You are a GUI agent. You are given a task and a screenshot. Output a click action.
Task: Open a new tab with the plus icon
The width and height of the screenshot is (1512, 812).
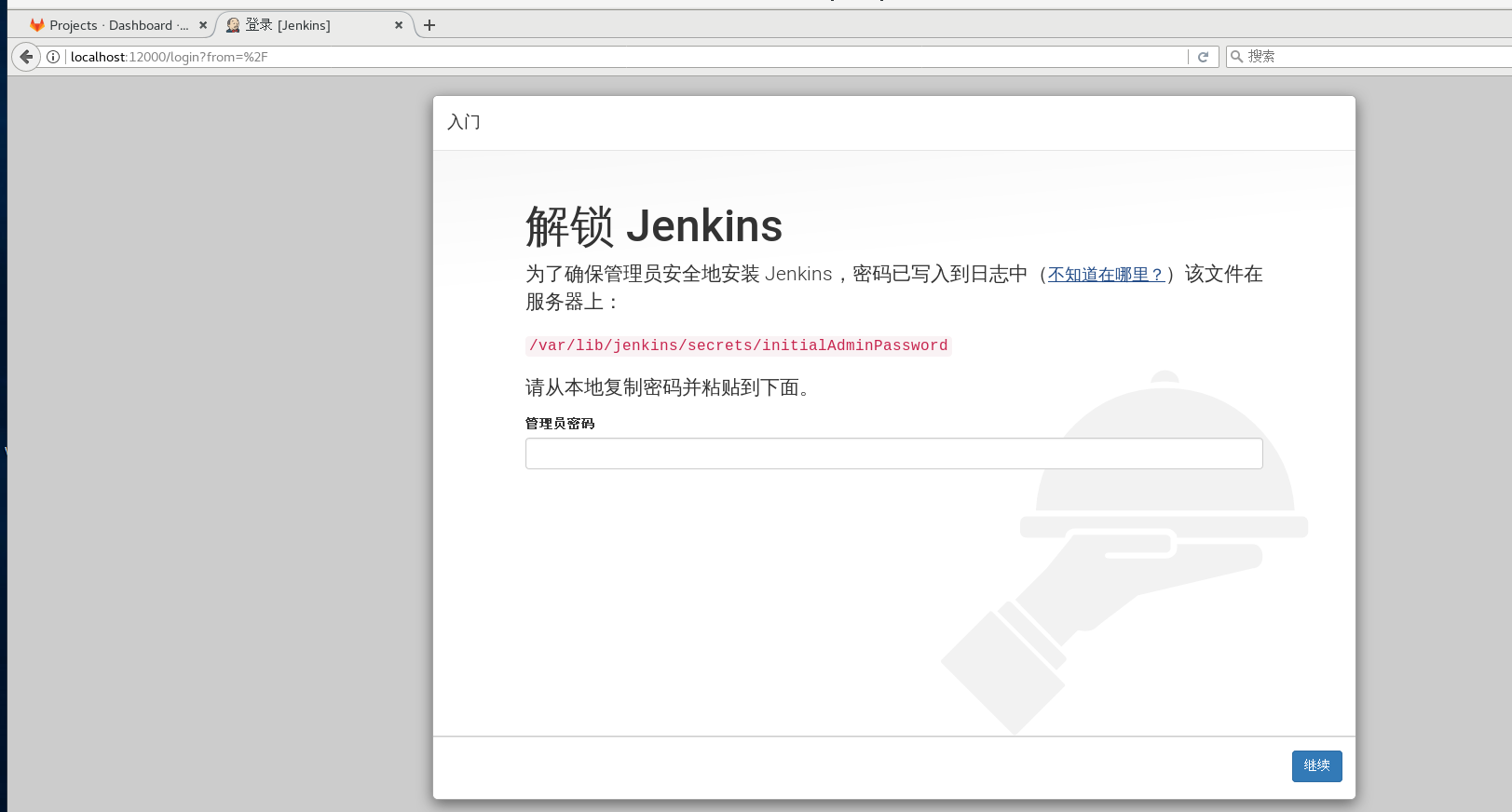pyautogui.click(x=429, y=25)
